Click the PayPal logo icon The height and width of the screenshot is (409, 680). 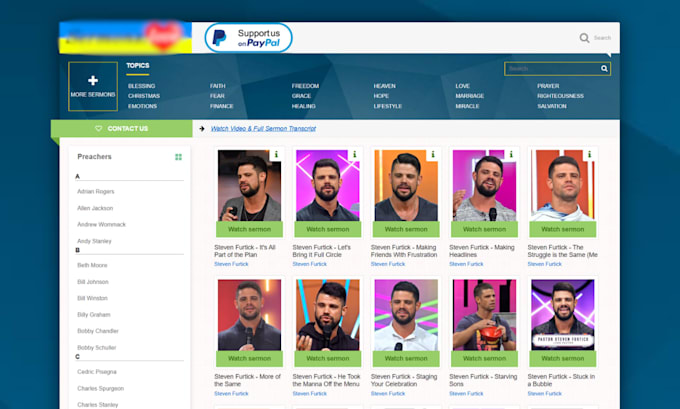[219, 38]
